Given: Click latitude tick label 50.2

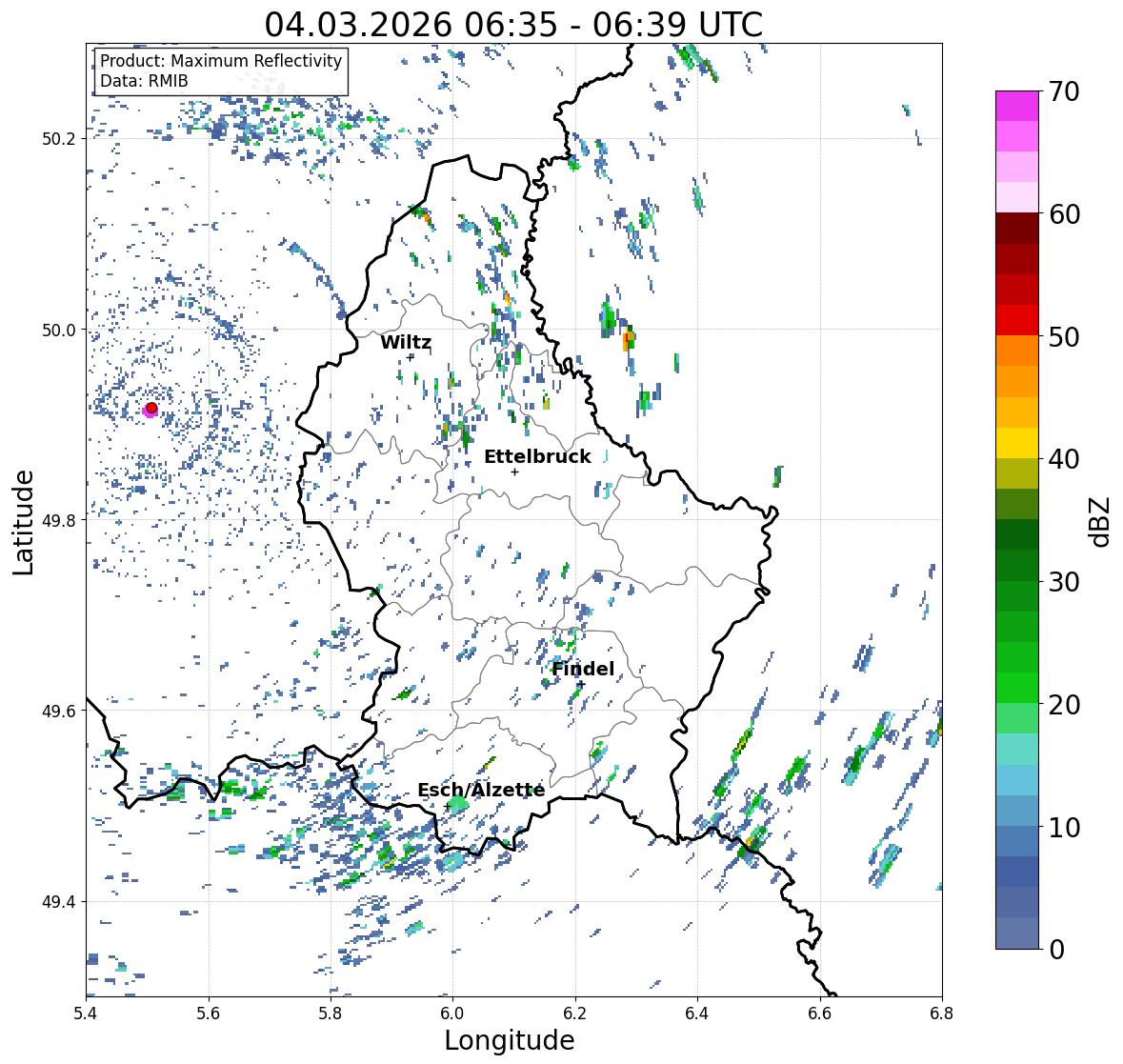Looking at the screenshot, I should 60,139.
